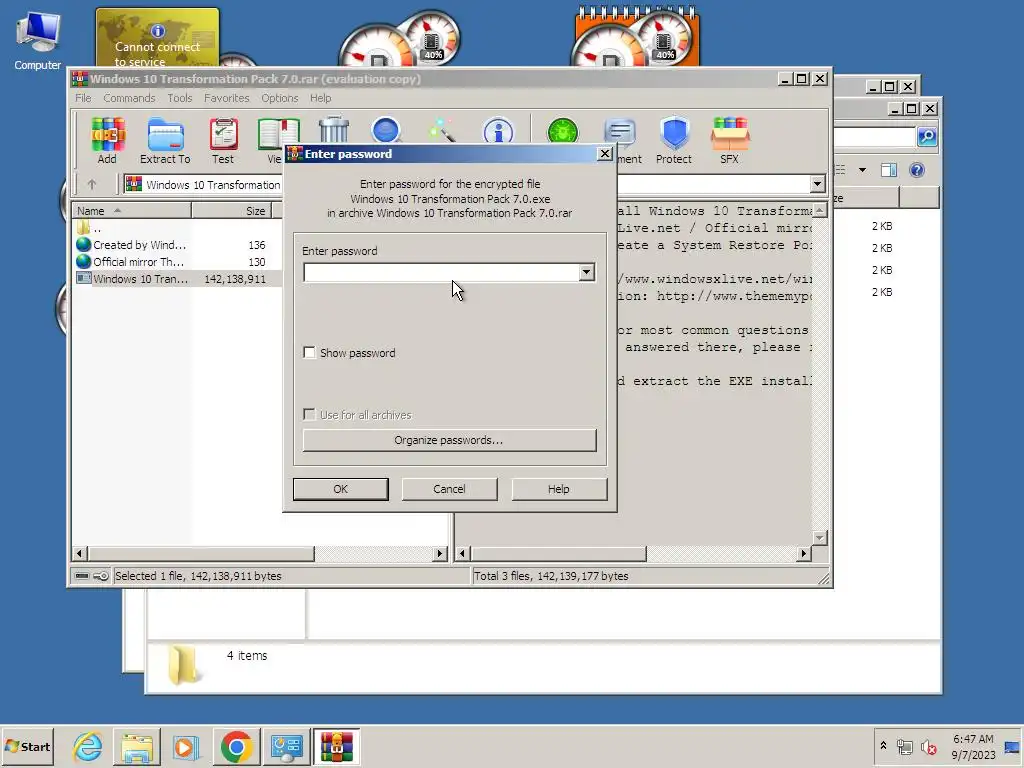This screenshot has height=768, width=1024.
Task: Click up arrow of comment pane scrollbar
Action: click(820, 210)
